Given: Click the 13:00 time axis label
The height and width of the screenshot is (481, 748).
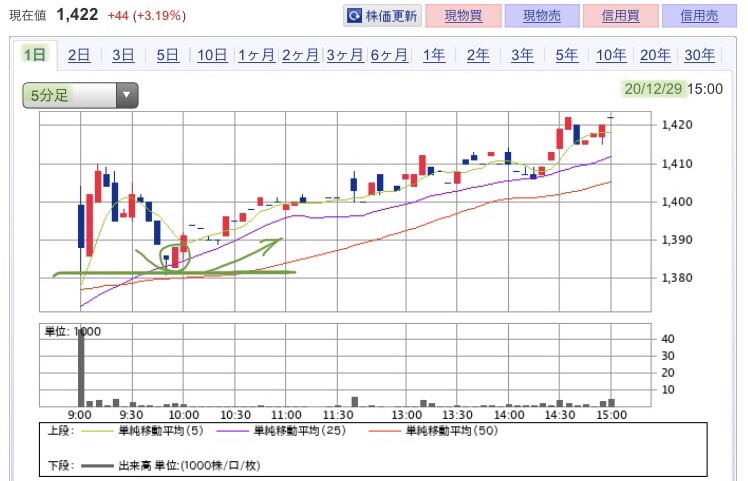Looking at the screenshot, I should click(406, 415).
